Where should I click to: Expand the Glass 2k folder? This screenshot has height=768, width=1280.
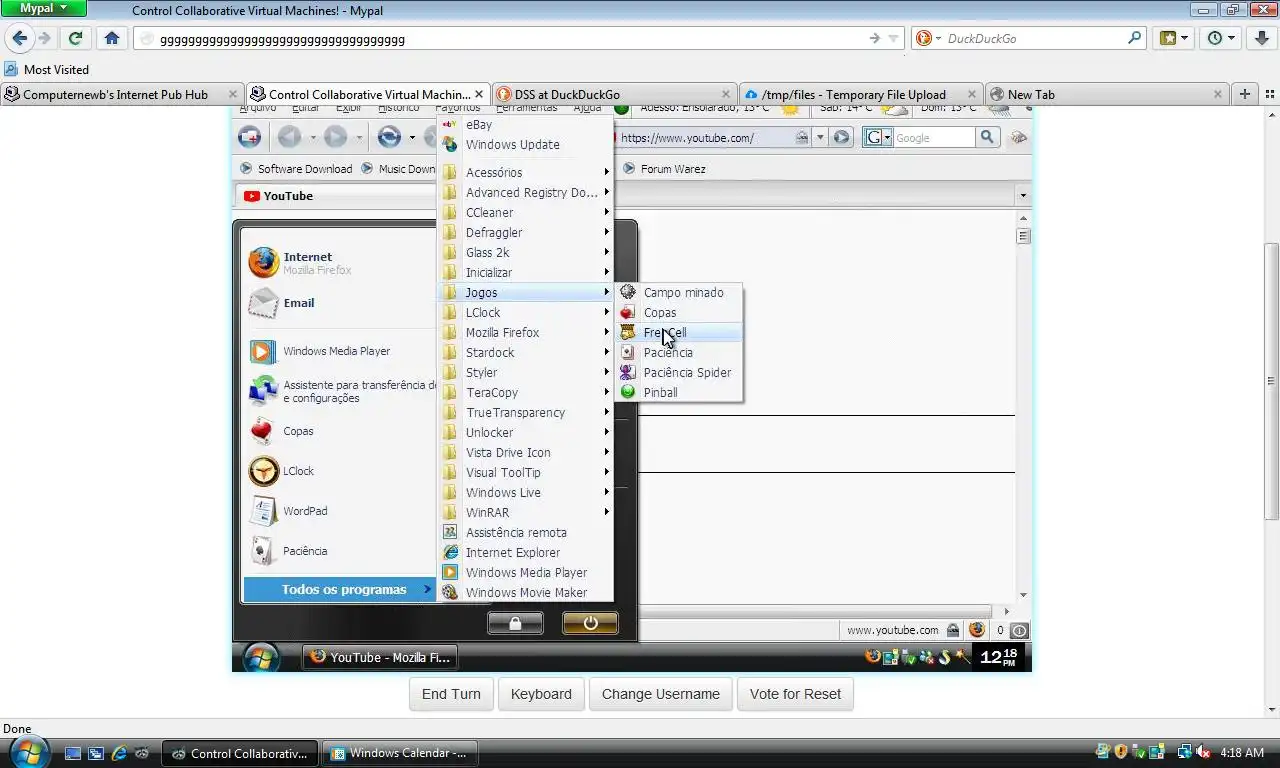(x=525, y=252)
